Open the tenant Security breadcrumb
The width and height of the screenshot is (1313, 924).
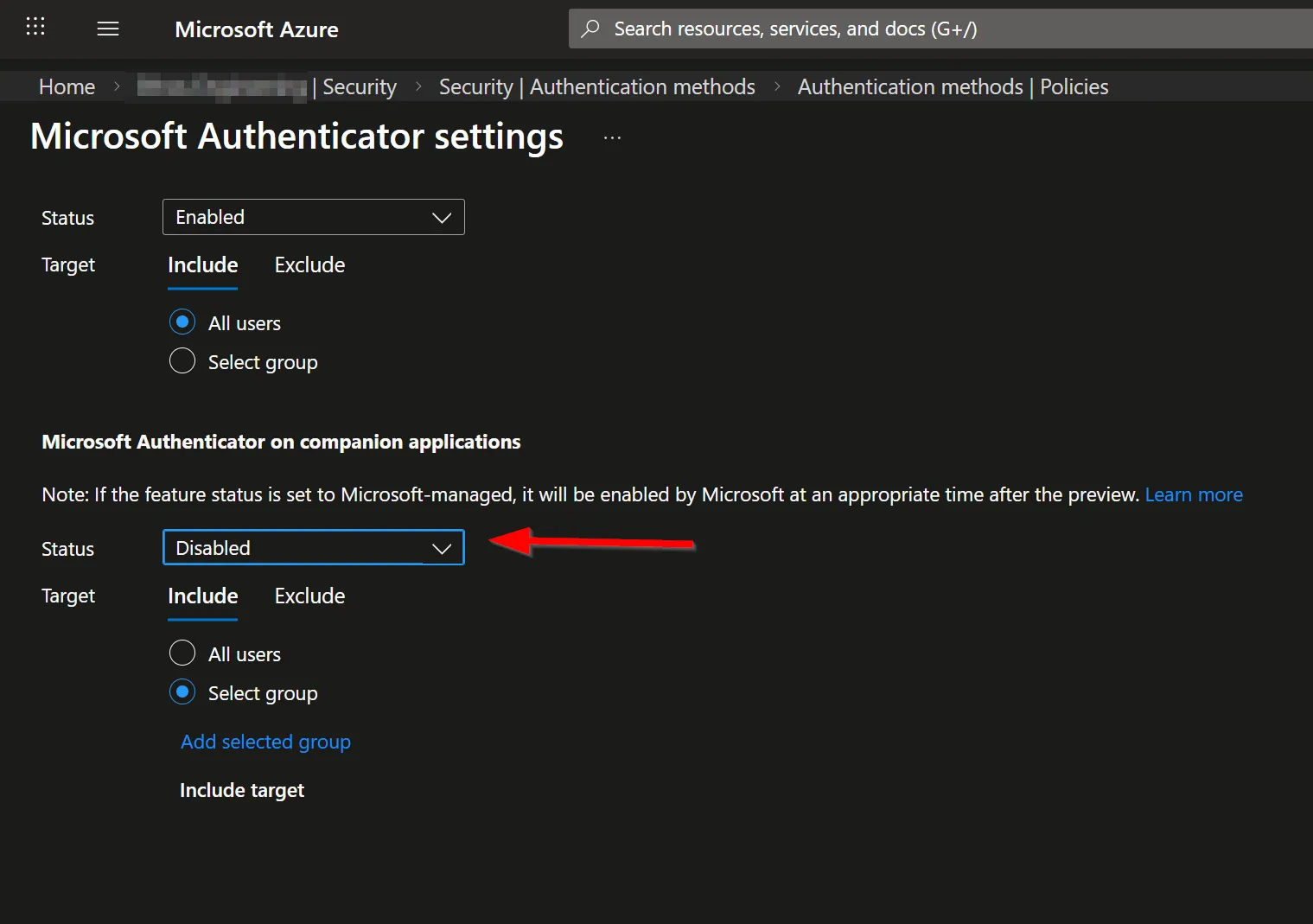click(x=267, y=87)
